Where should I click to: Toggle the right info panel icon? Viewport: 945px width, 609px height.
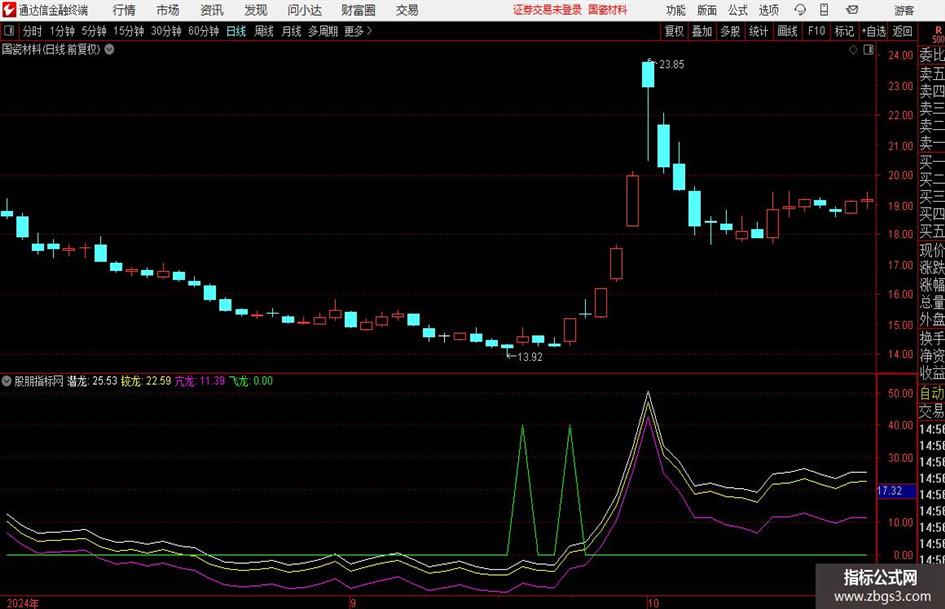(x=868, y=50)
